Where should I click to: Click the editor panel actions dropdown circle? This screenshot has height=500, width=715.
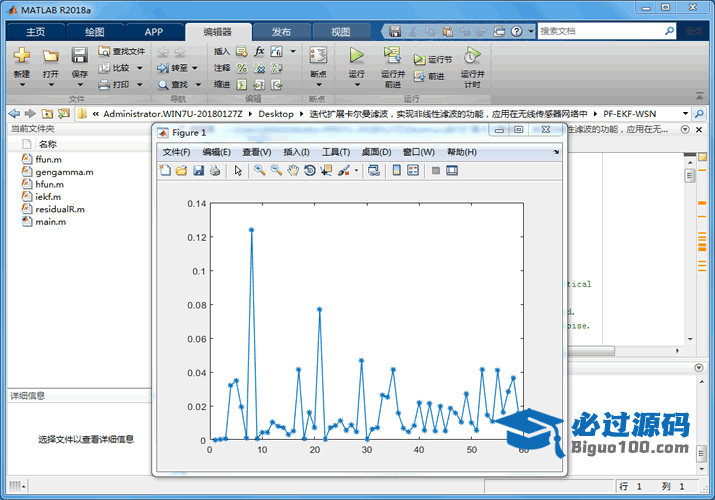point(685,129)
